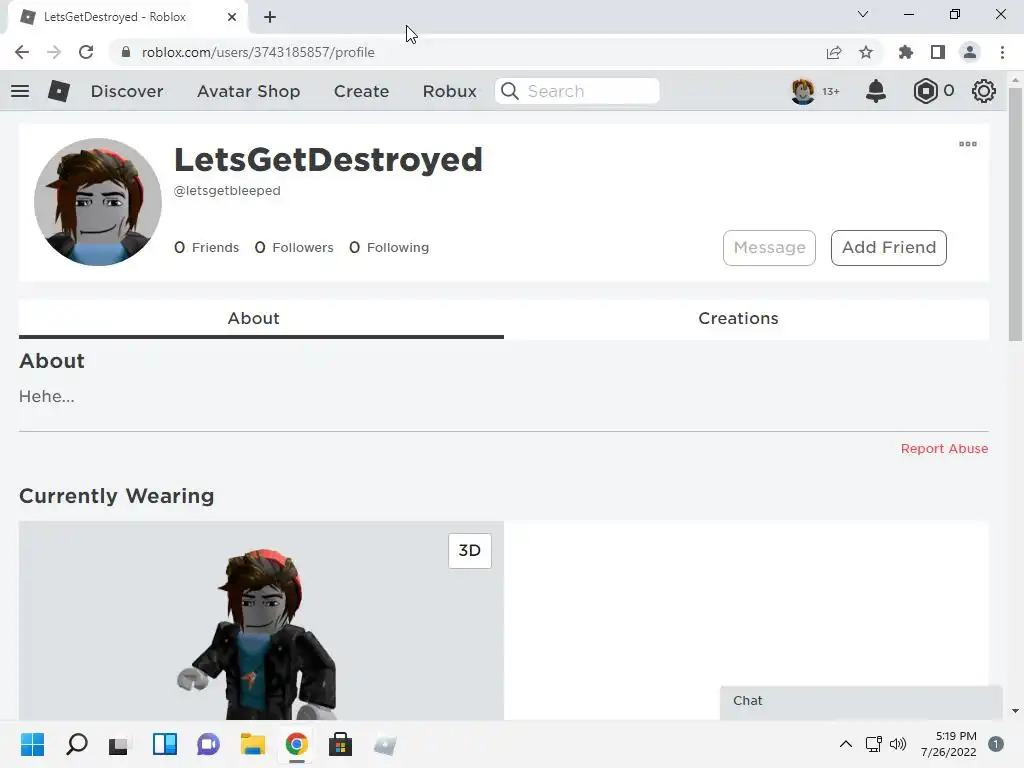Viewport: 1024px width, 768px height.
Task: Toggle Chrome side panel
Action: click(x=937, y=52)
